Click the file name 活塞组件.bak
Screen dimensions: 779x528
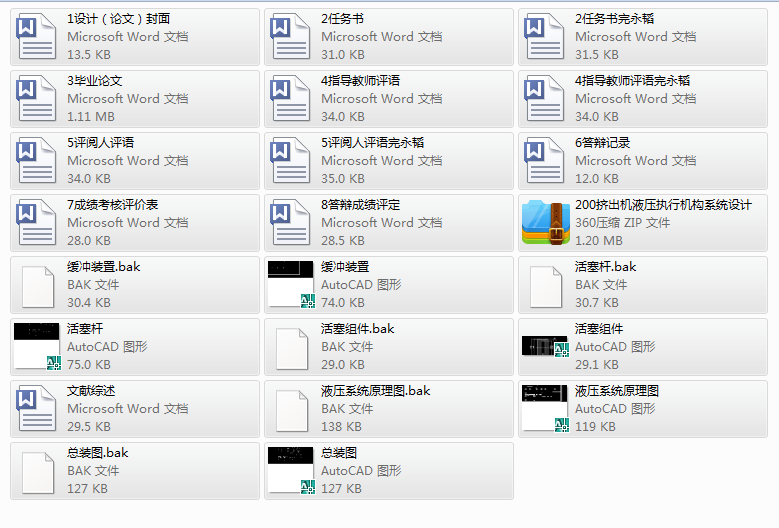coord(358,329)
